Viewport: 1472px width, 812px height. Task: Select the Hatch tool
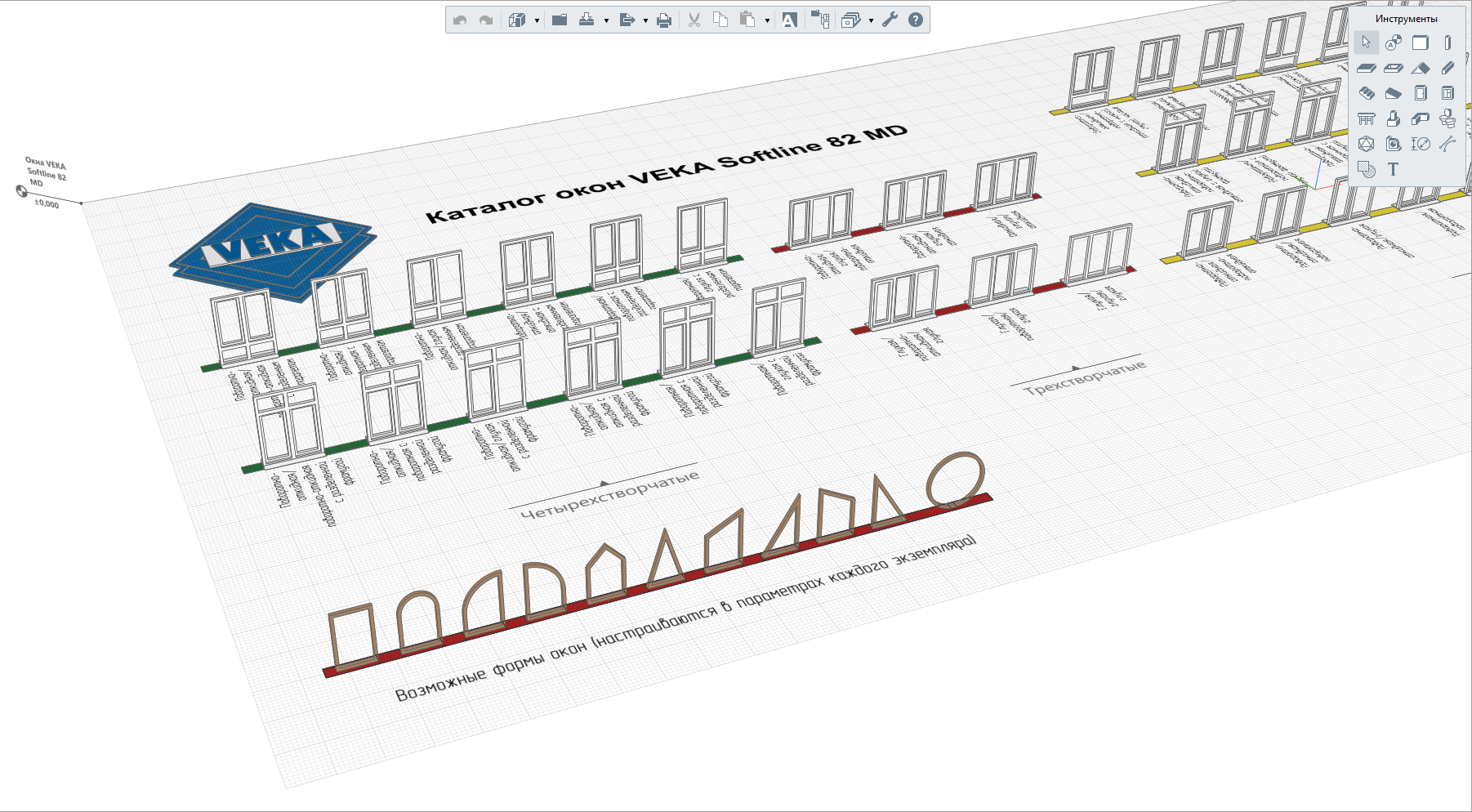pyautogui.click(x=1367, y=169)
